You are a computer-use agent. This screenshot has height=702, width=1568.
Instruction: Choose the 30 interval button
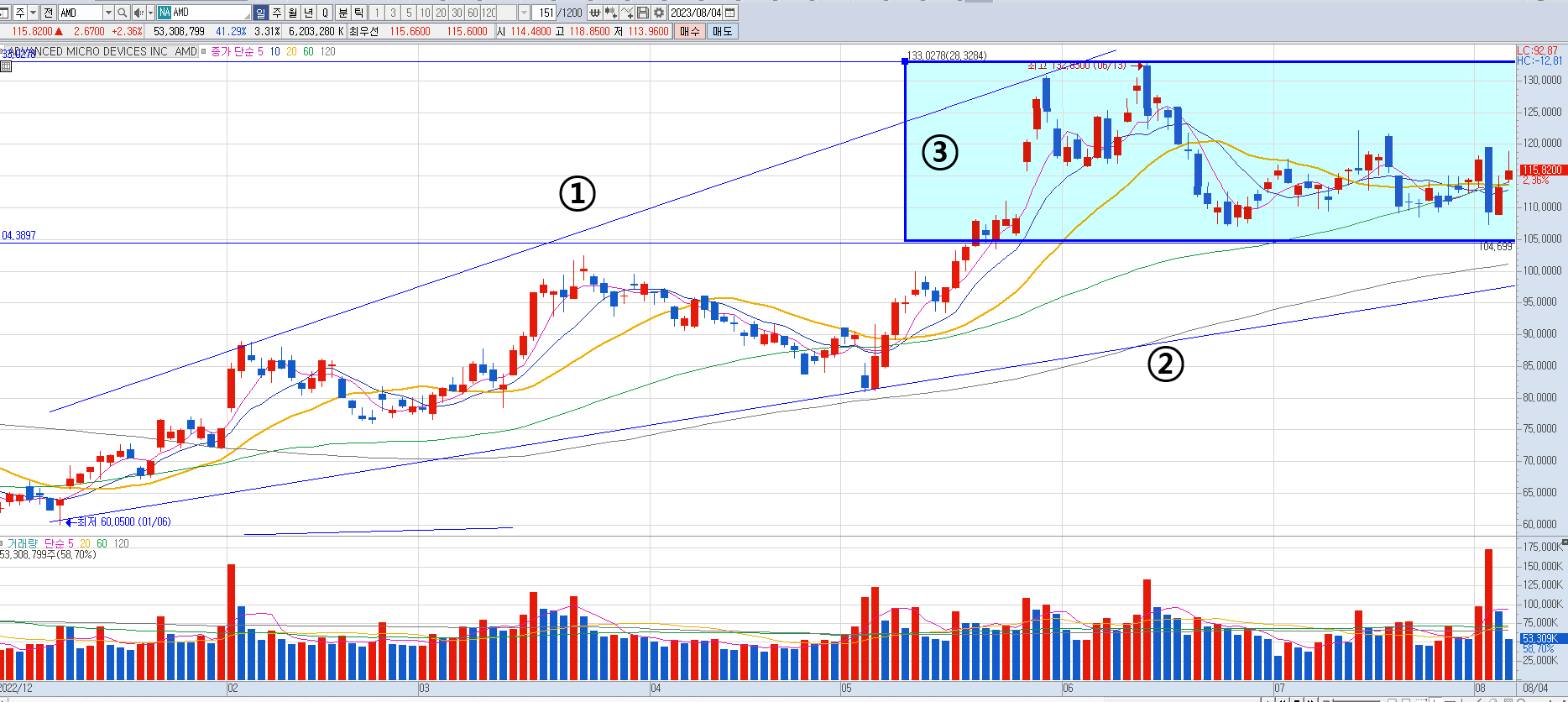point(457,13)
